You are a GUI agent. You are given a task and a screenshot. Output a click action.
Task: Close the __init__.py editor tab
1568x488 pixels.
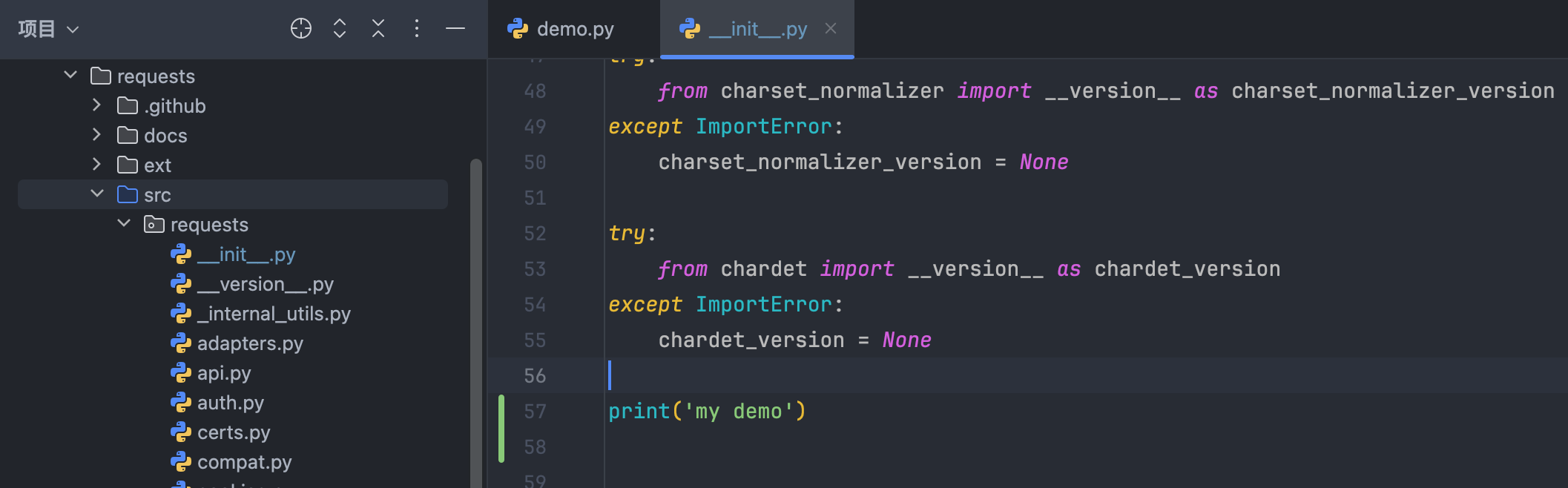[831, 28]
